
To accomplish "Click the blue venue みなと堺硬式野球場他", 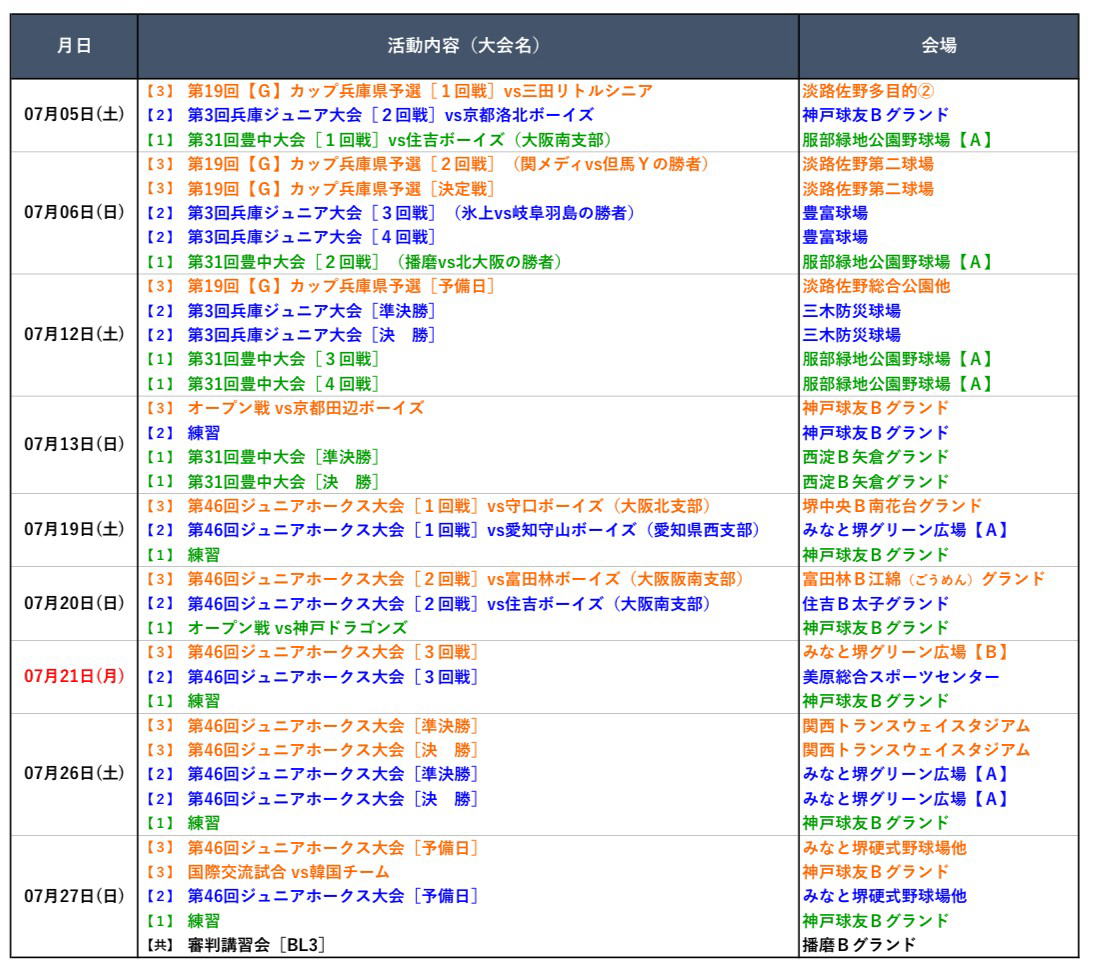I will (x=885, y=896).
